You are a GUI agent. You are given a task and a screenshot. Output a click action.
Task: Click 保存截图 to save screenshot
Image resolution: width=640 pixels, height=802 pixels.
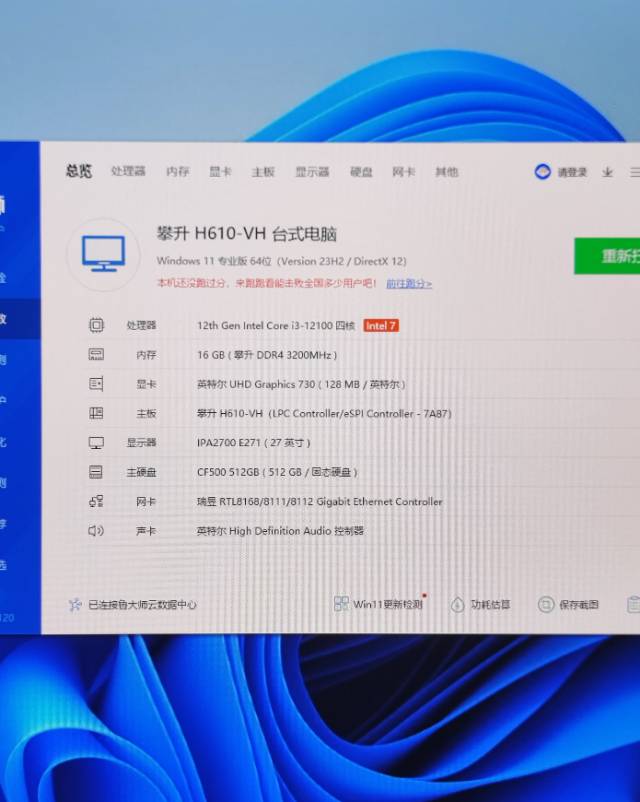coord(568,604)
